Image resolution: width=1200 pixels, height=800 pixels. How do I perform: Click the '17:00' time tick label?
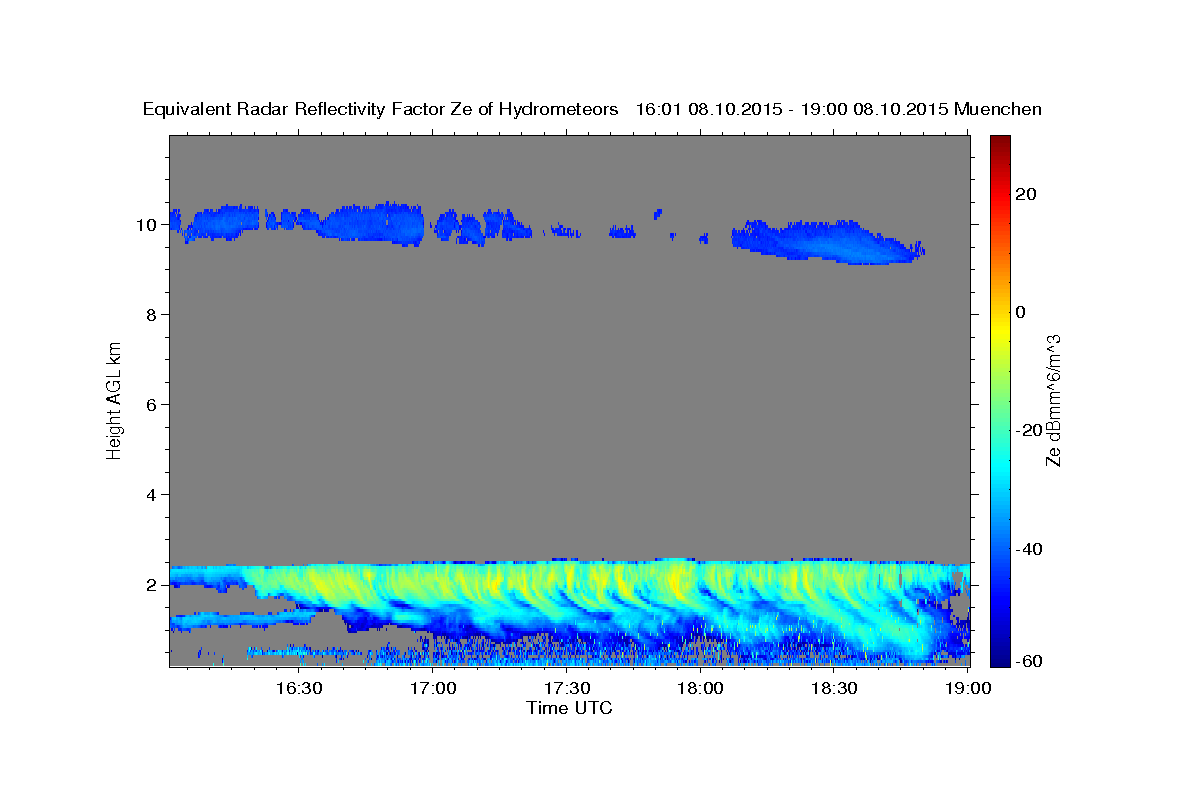pos(432,689)
